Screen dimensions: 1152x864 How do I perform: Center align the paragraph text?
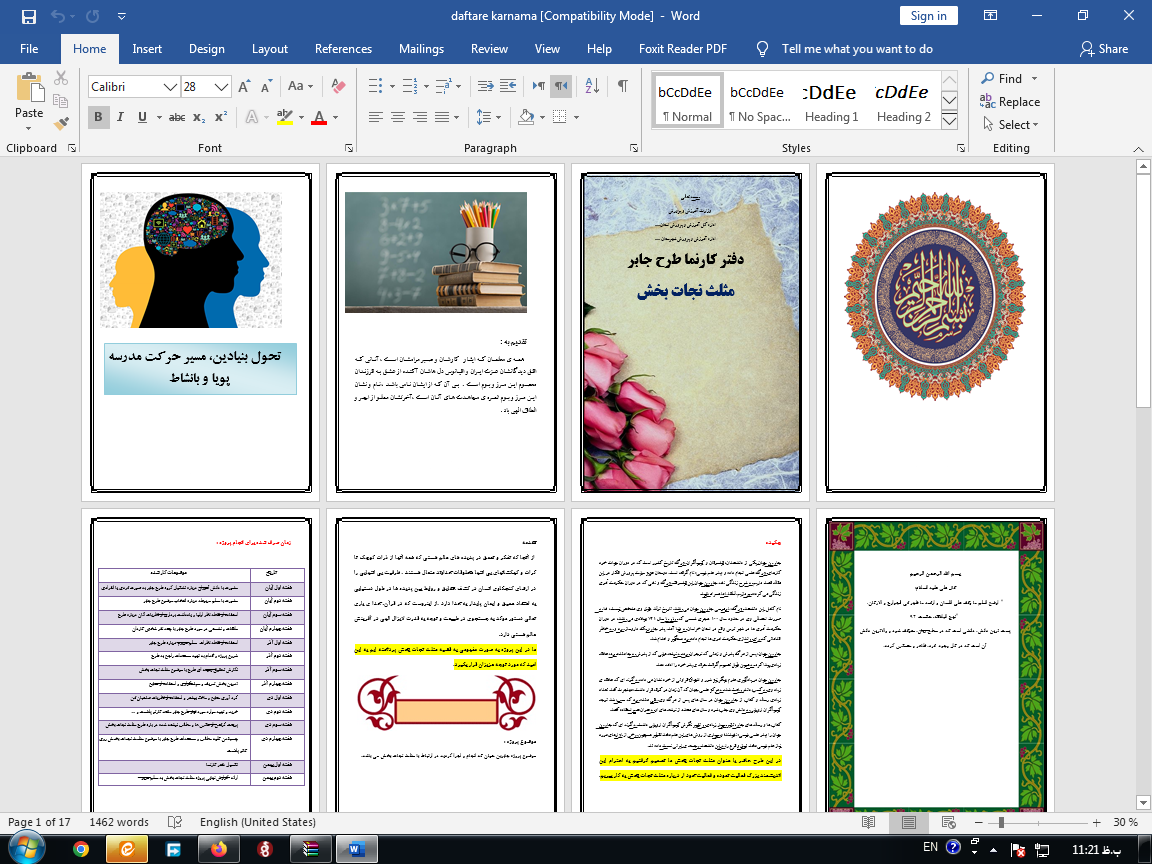pyautogui.click(x=398, y=117)
